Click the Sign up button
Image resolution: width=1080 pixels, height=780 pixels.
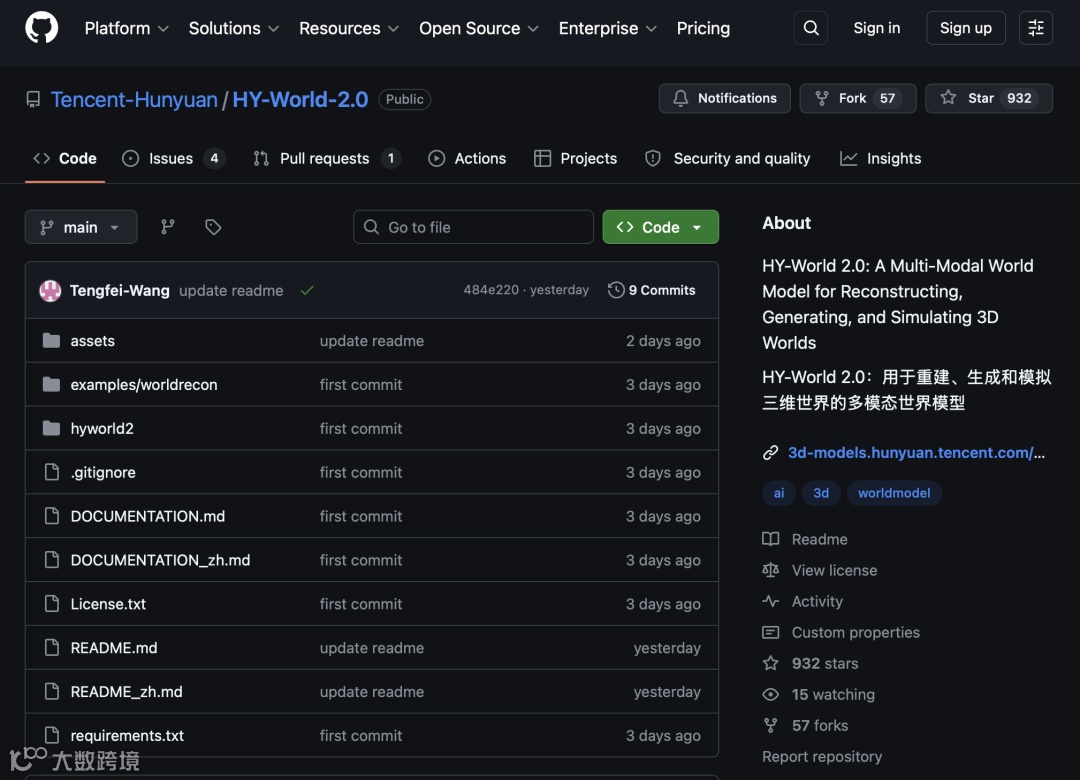[x=966, y=28]
